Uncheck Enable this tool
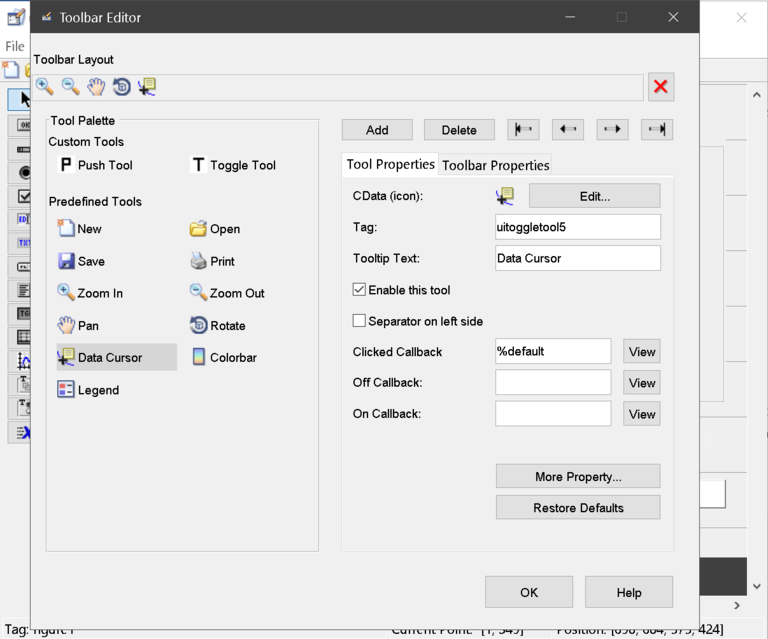Screen dimensions: 768x639 tap(359, 289)
